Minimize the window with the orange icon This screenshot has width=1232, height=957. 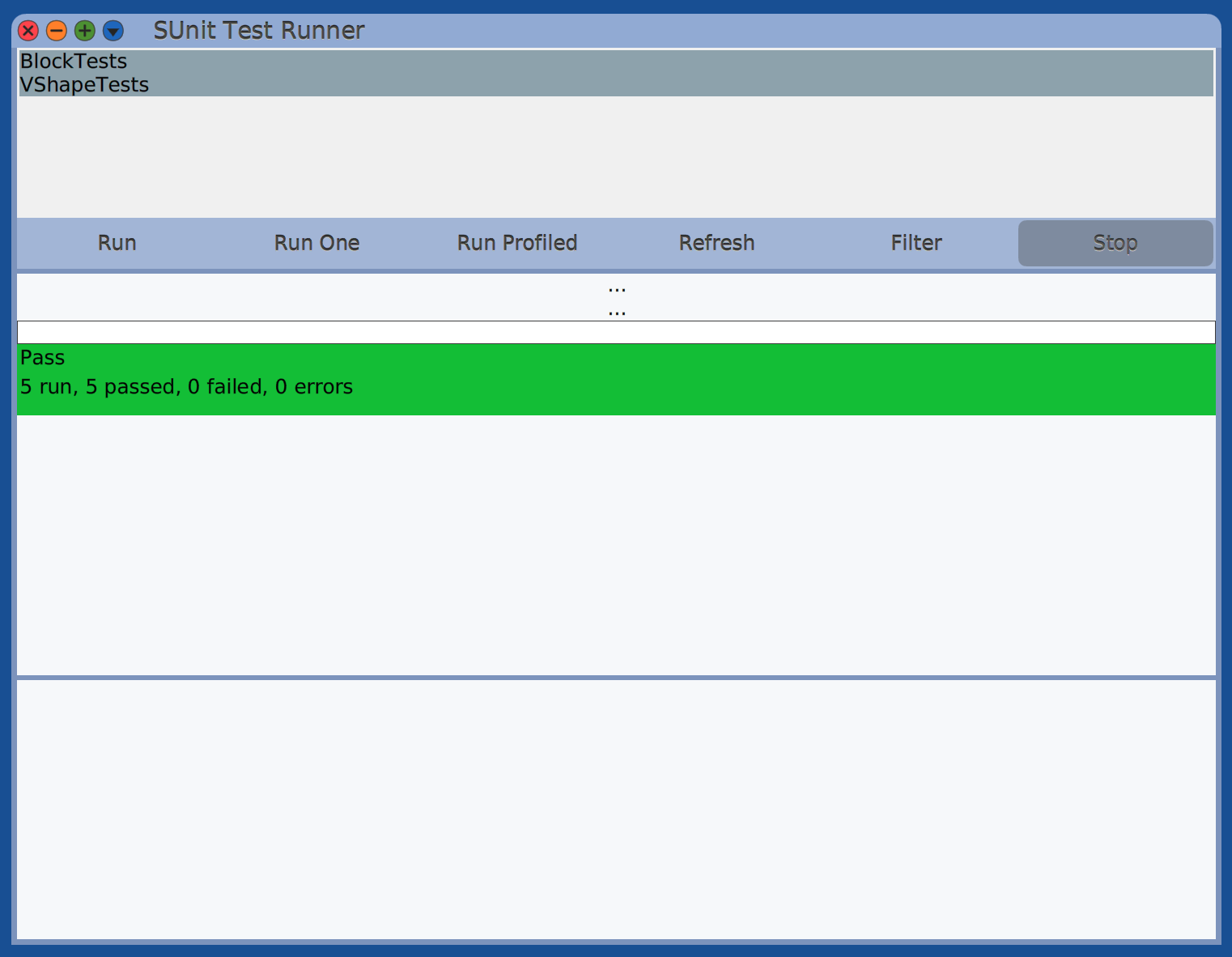pos(56,30)
